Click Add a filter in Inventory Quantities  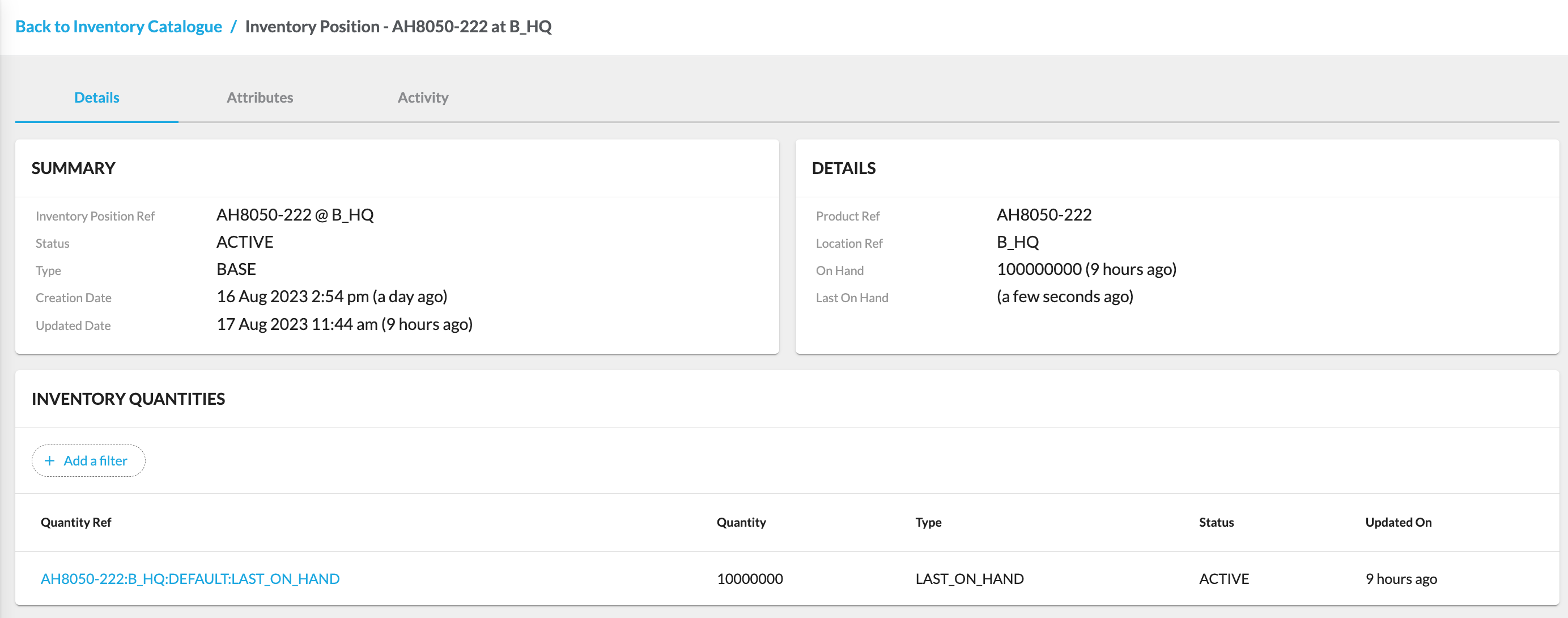click(x=95, y=460)
